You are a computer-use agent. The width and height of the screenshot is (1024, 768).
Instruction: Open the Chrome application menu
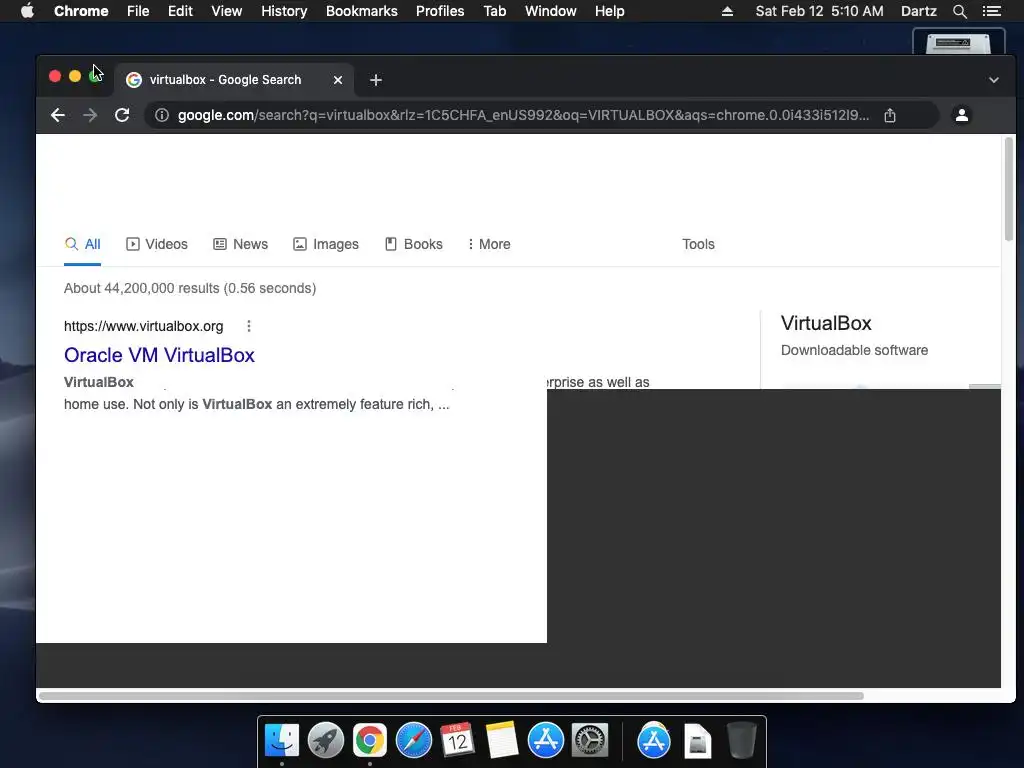click(81, 11)
